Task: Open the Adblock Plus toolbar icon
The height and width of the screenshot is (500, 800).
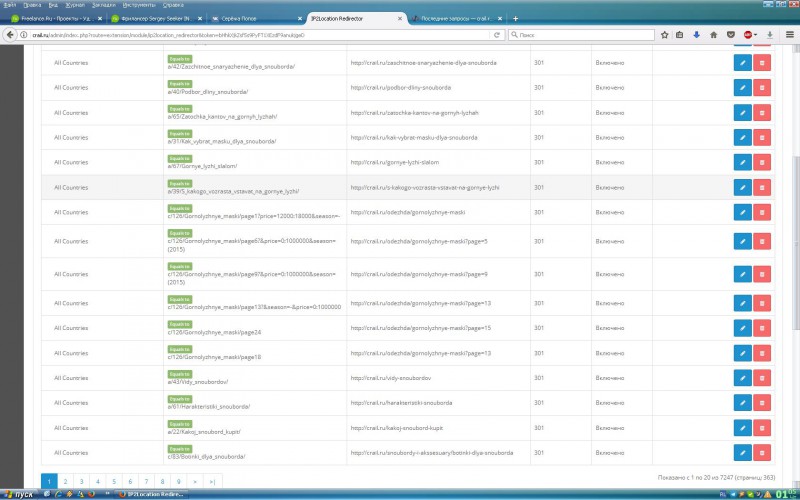Action: coord(749,35)
